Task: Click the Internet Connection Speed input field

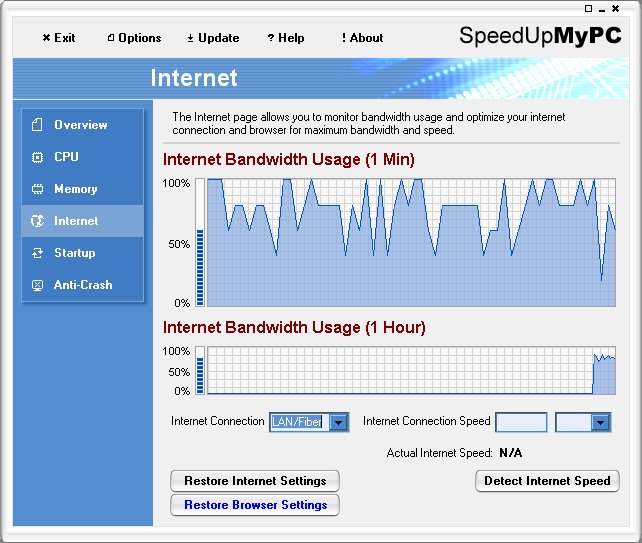Action: coord(521,422)
